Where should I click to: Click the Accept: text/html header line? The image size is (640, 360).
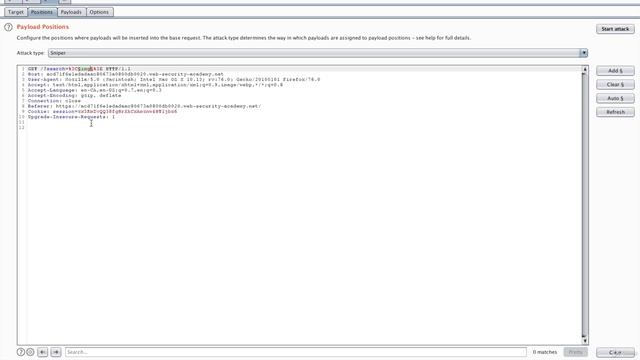(x=155, y=85)
